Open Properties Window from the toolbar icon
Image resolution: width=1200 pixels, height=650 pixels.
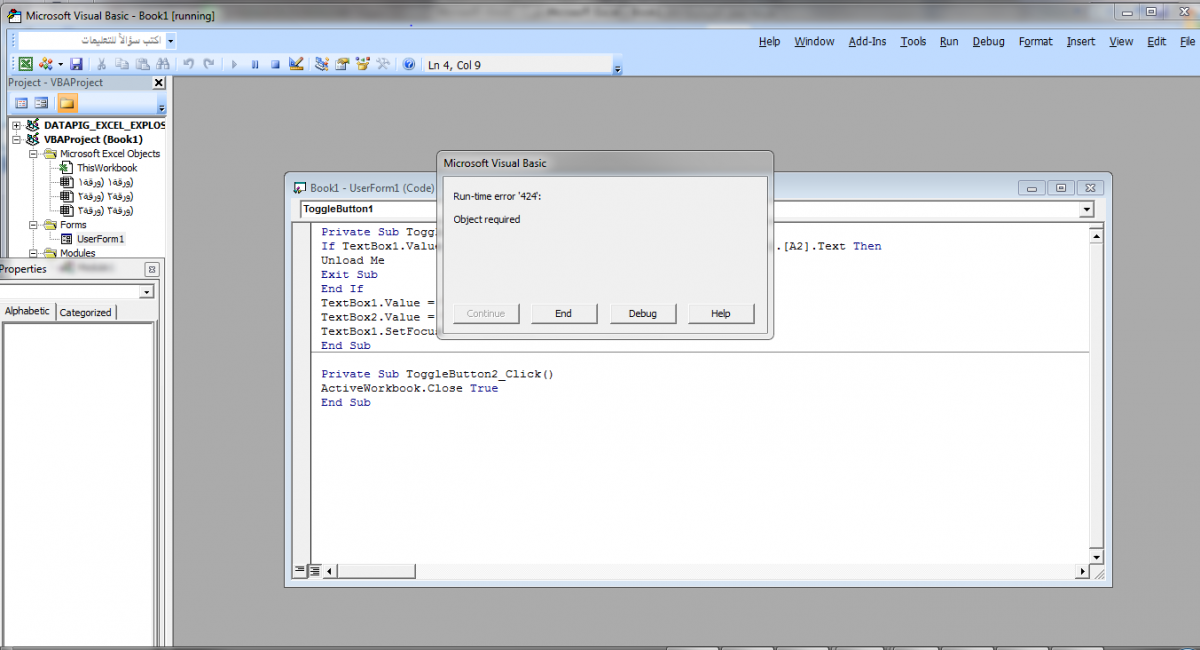pyautogui.click(x=342, y=64)
